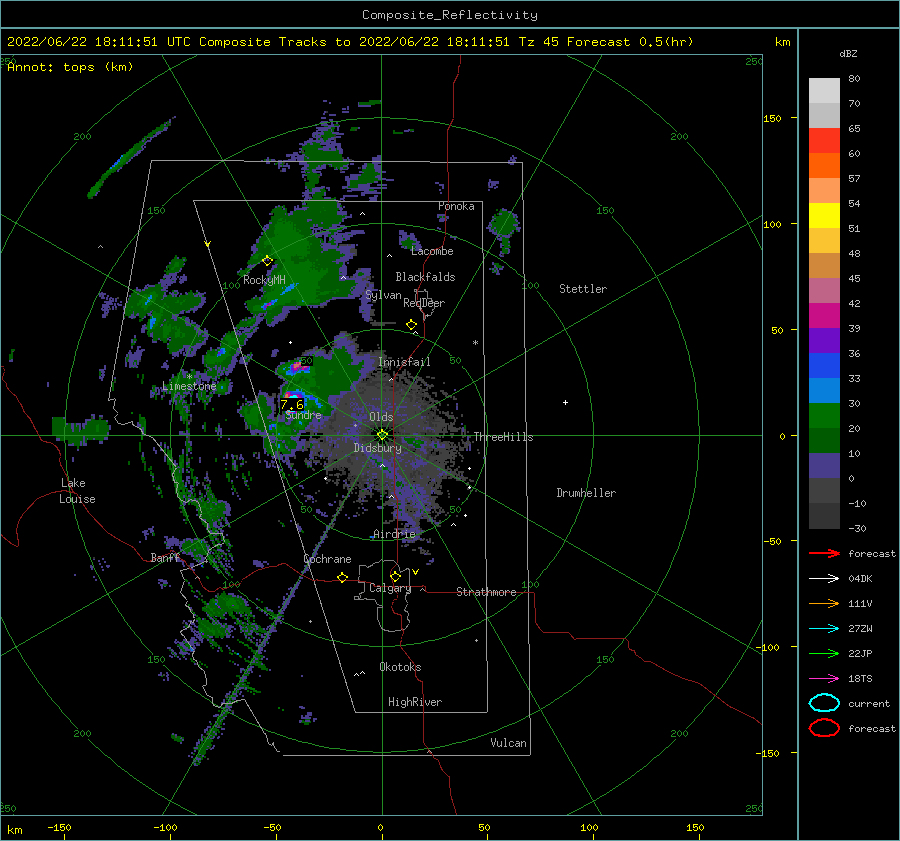Image resolution: width=900 pixels, height=841 pixels.
Task: Click the white 04DK track arrow
Action: click(x=824, y=578)
